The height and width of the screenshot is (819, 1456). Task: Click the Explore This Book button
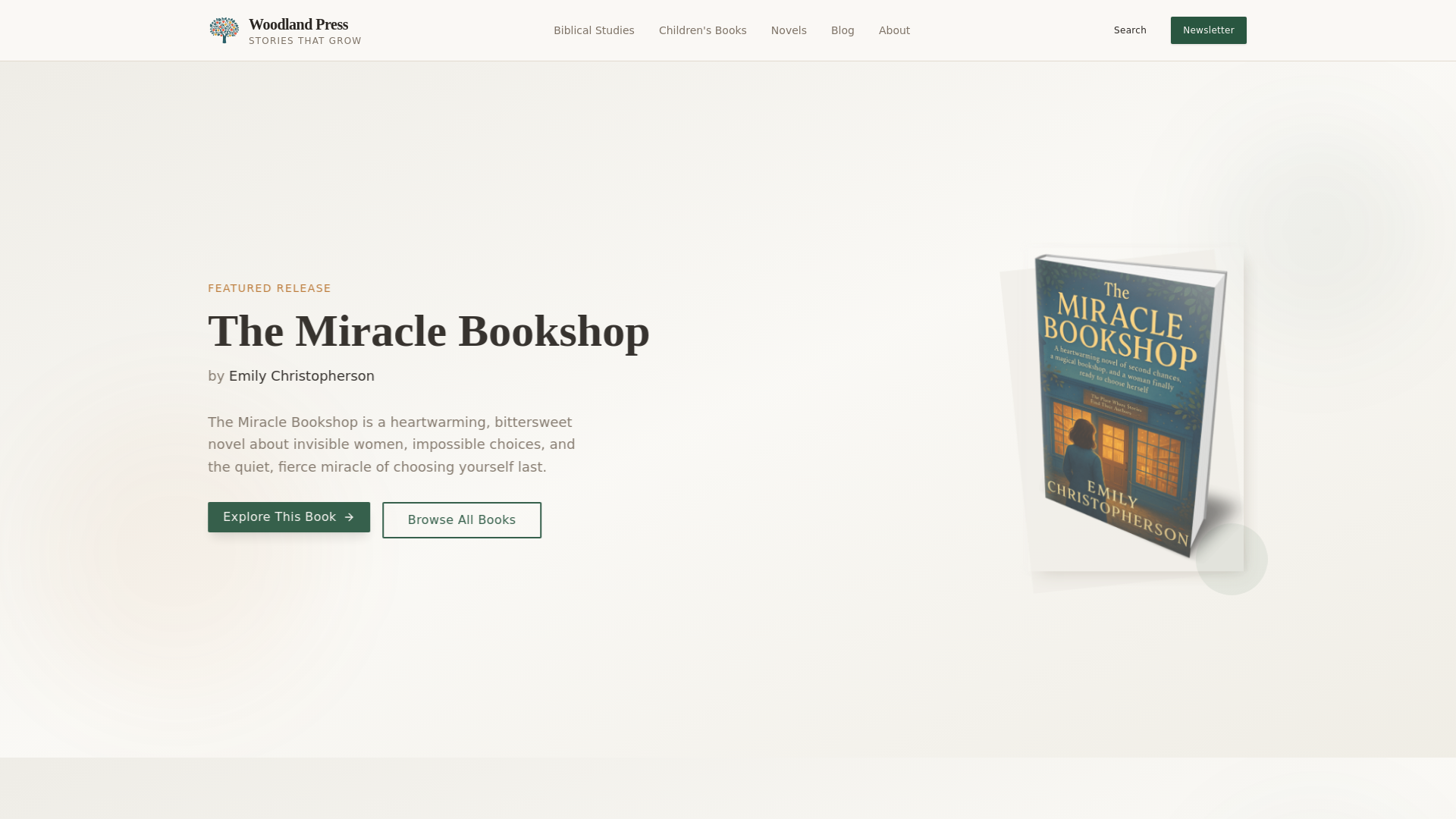click(x=289, y=517)
